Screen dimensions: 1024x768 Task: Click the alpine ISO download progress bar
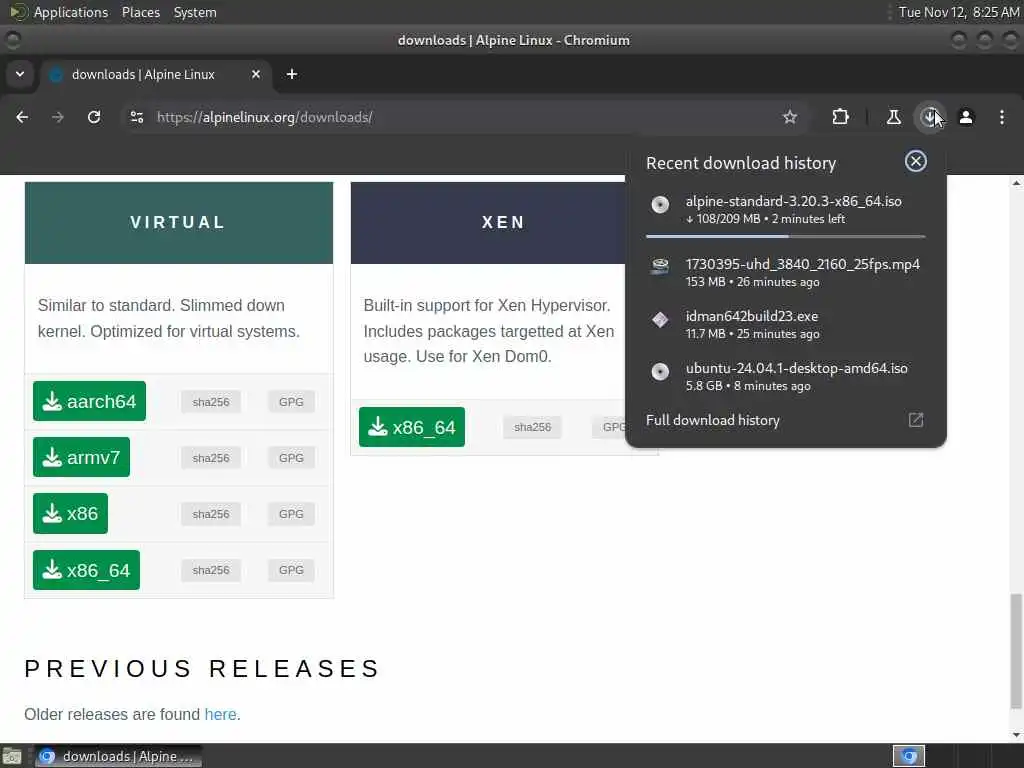[786, 236]
